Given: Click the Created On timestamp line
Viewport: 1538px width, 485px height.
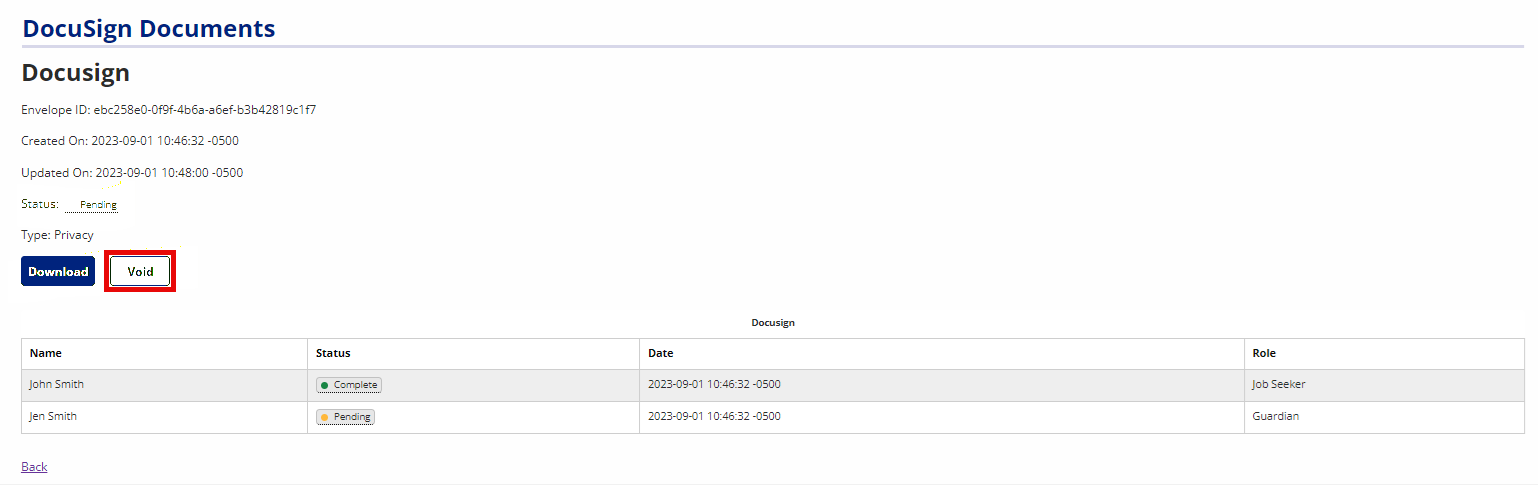Looking at the screenshot, I should pos(130,141).
